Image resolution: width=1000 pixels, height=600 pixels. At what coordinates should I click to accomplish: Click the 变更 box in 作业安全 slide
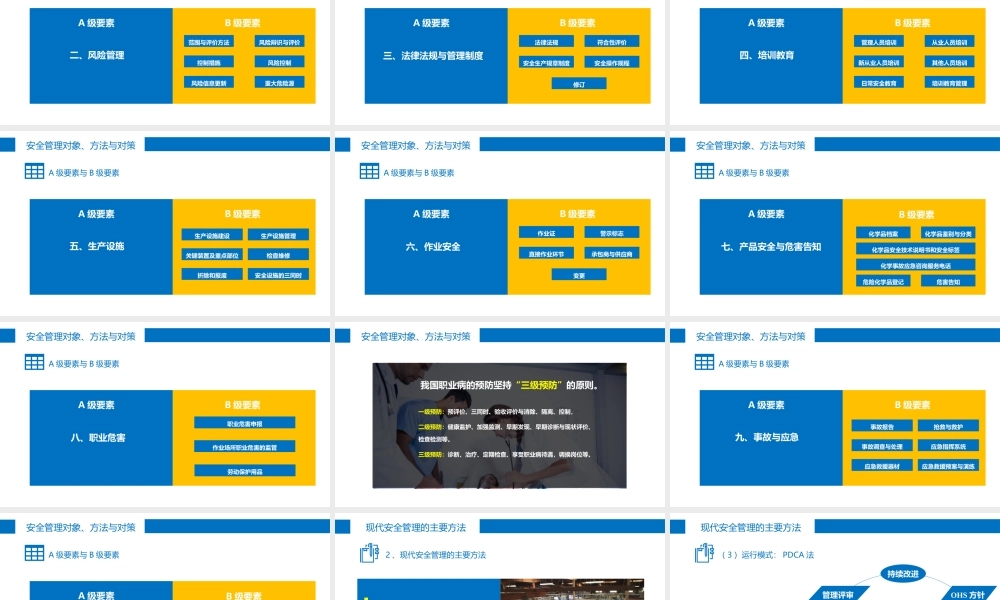point(579,275)
